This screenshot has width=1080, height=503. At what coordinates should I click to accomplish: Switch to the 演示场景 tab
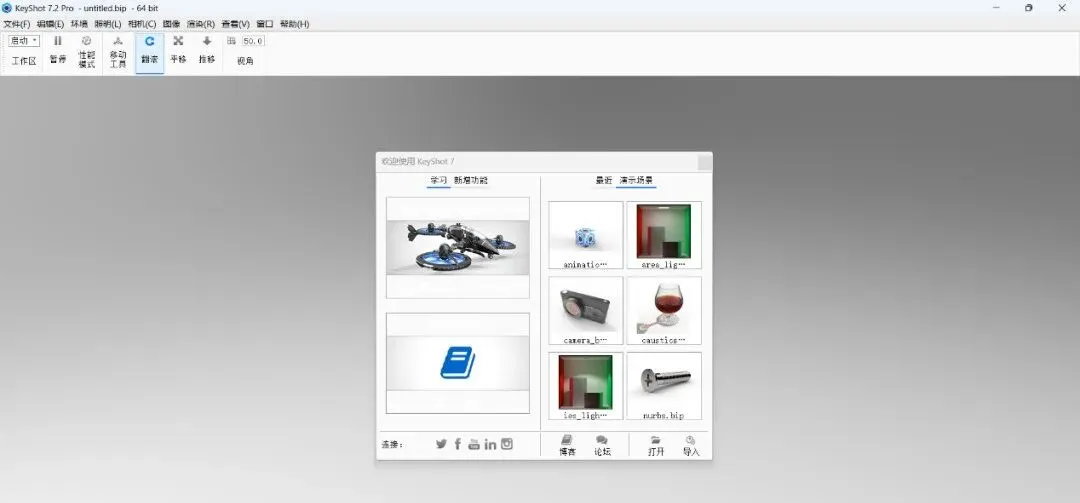coord(636,181)
